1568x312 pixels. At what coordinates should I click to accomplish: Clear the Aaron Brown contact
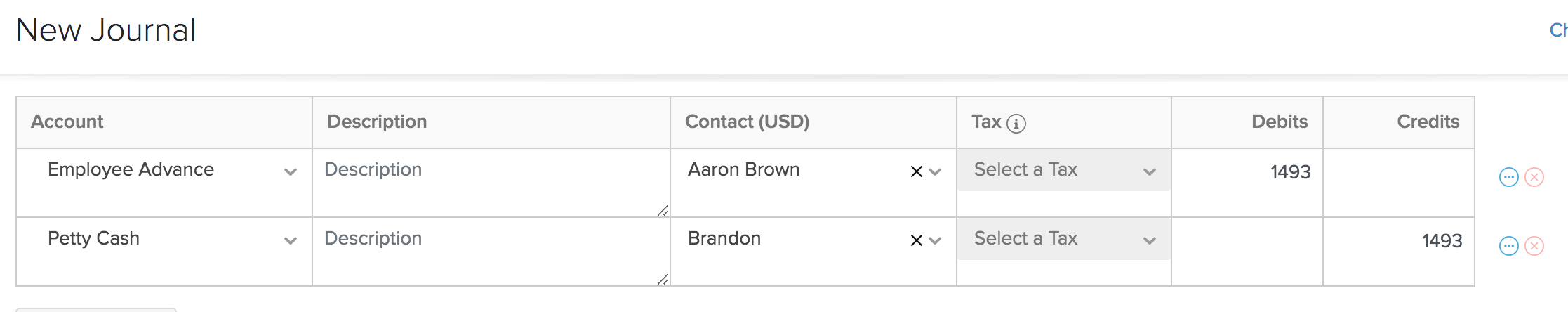[916, 171]
